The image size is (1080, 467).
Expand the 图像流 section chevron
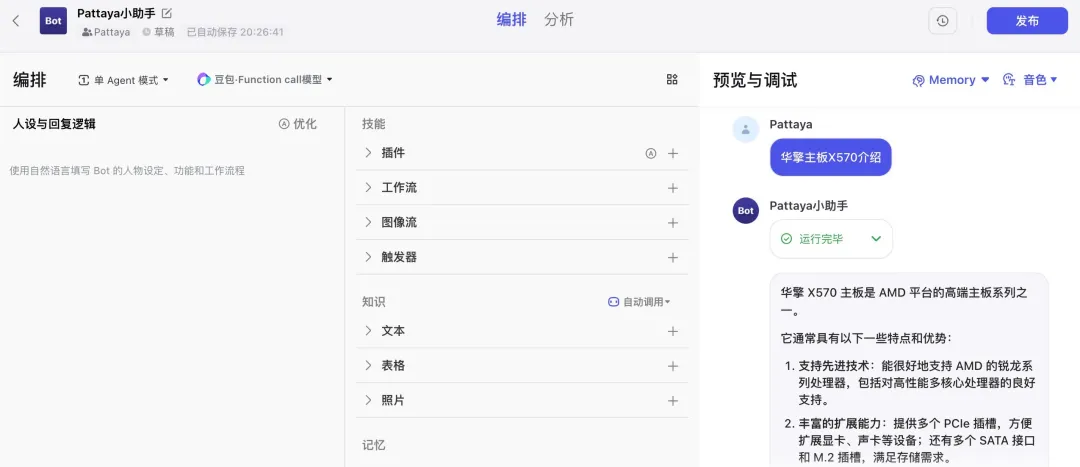(x=368, y=222)
